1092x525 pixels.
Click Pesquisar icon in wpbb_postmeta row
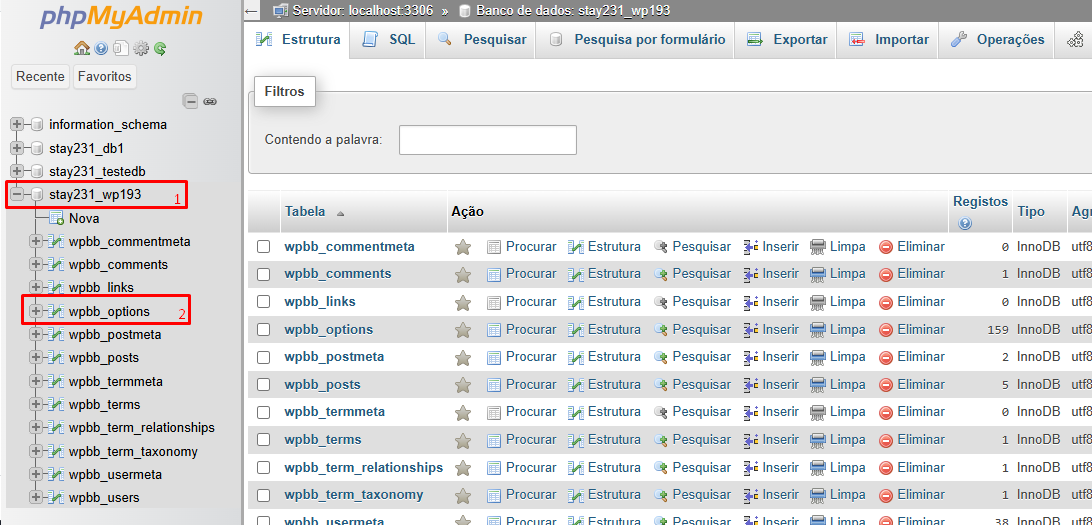661,357
